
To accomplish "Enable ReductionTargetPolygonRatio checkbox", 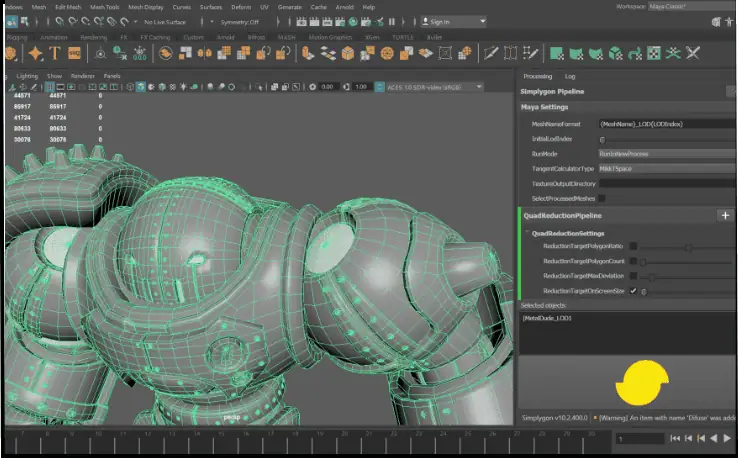I will tap(633, 246).
